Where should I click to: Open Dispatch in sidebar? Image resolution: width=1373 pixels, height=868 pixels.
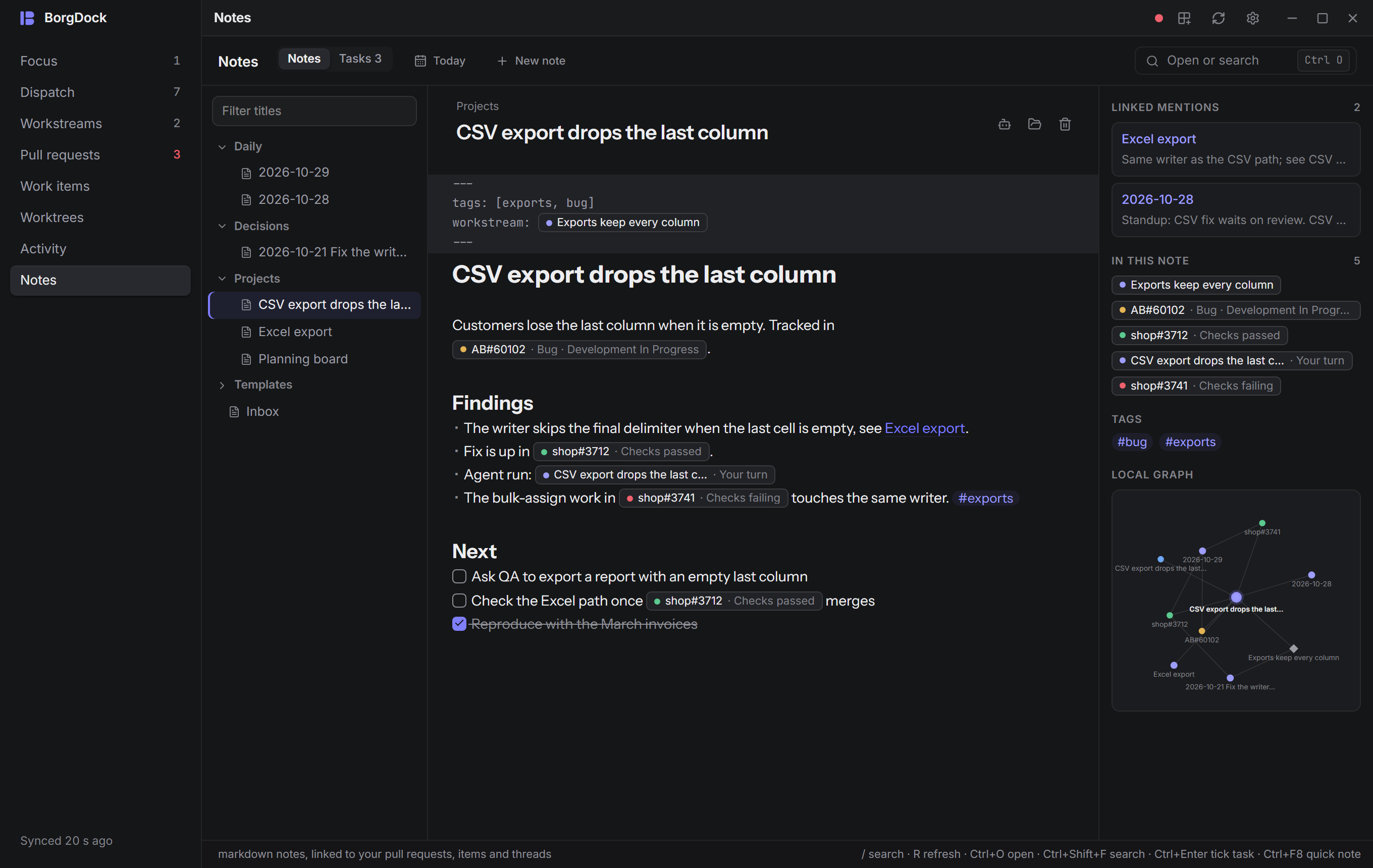point(100,92)
